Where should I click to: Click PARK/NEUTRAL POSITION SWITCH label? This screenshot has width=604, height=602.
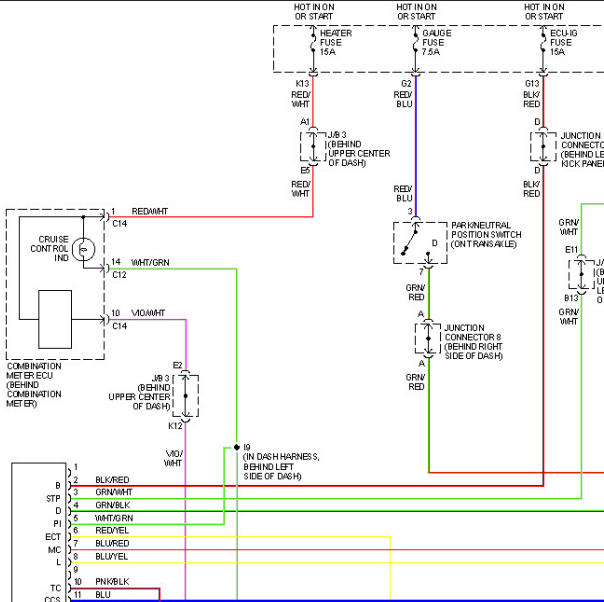[486, 235]
